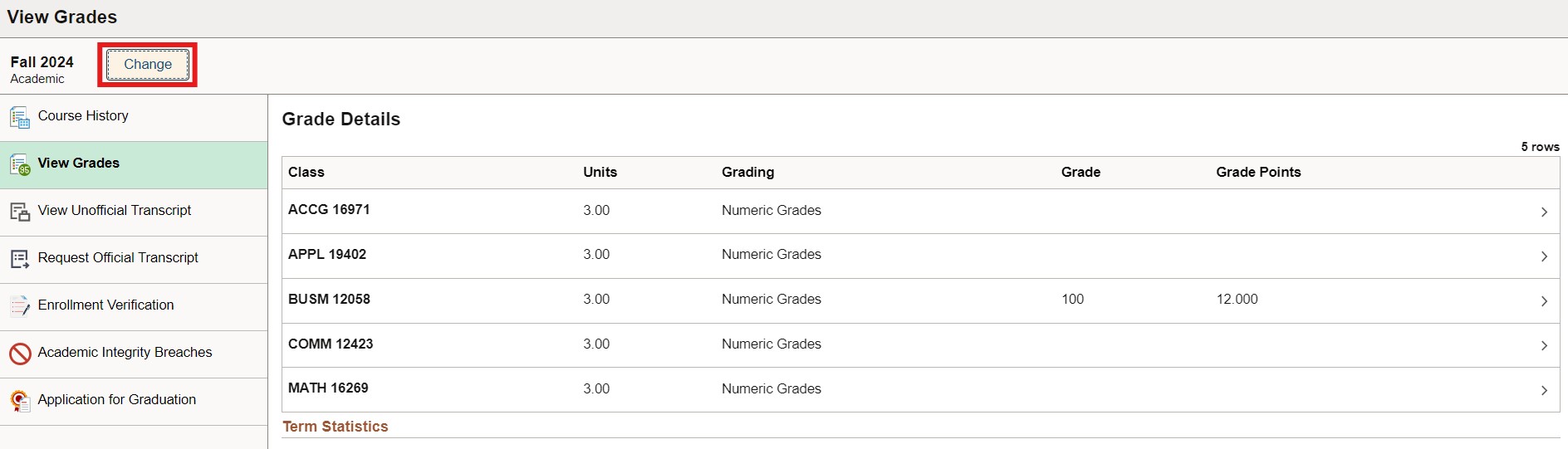The height and width of the screenshot is (449, 1568).
Task: Click the Course History icon
Action: [x=20, y=118]
